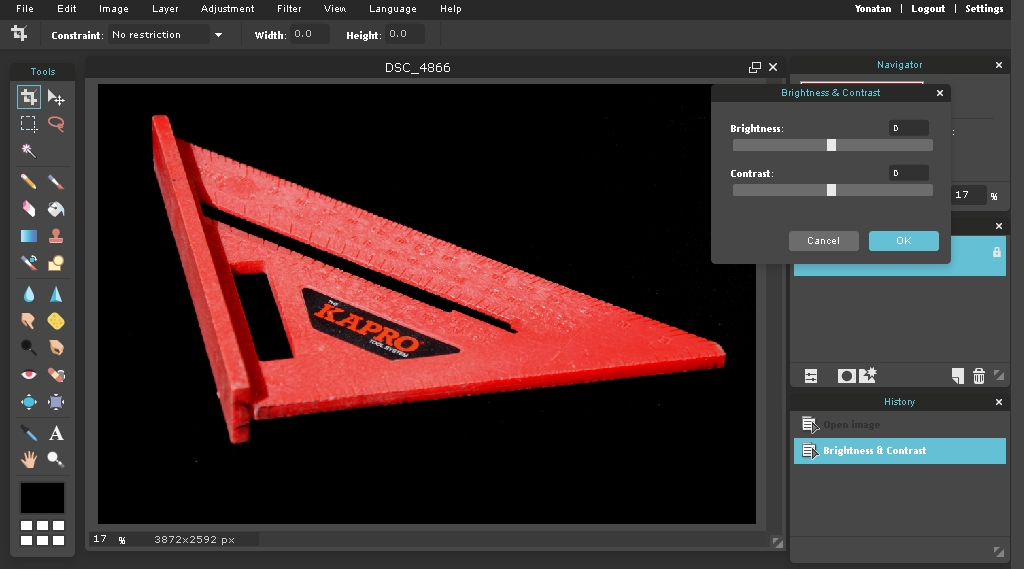Click the crop Height input field

click(405, 34)
